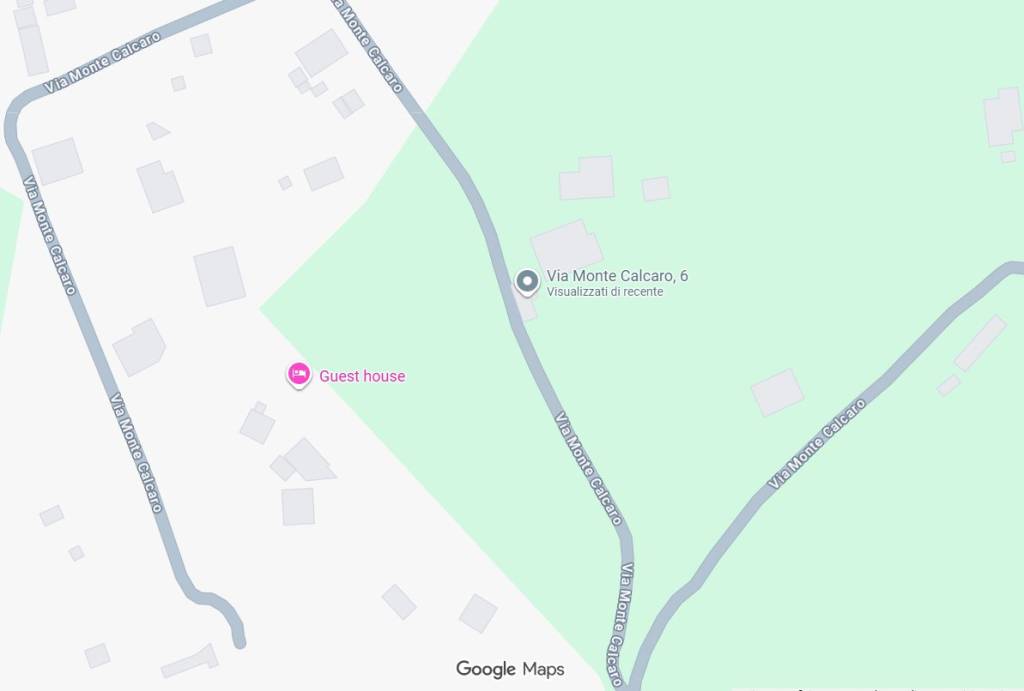Click the pink Guest house bed icon
The height and width of the screenshot is (691, 1024).
click(x=299, y=375)
